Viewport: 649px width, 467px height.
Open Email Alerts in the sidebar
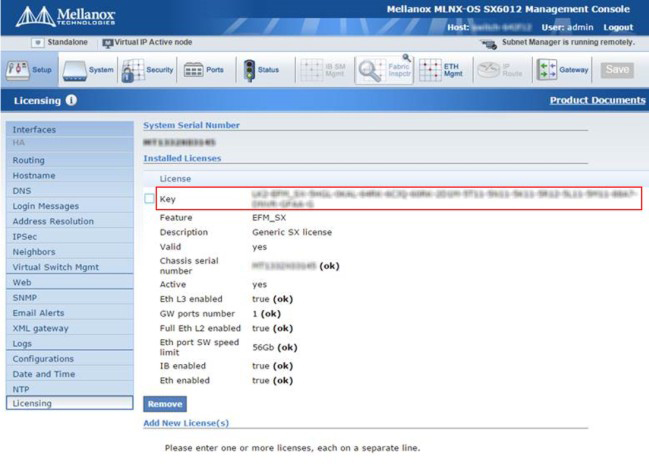(70, 313)
